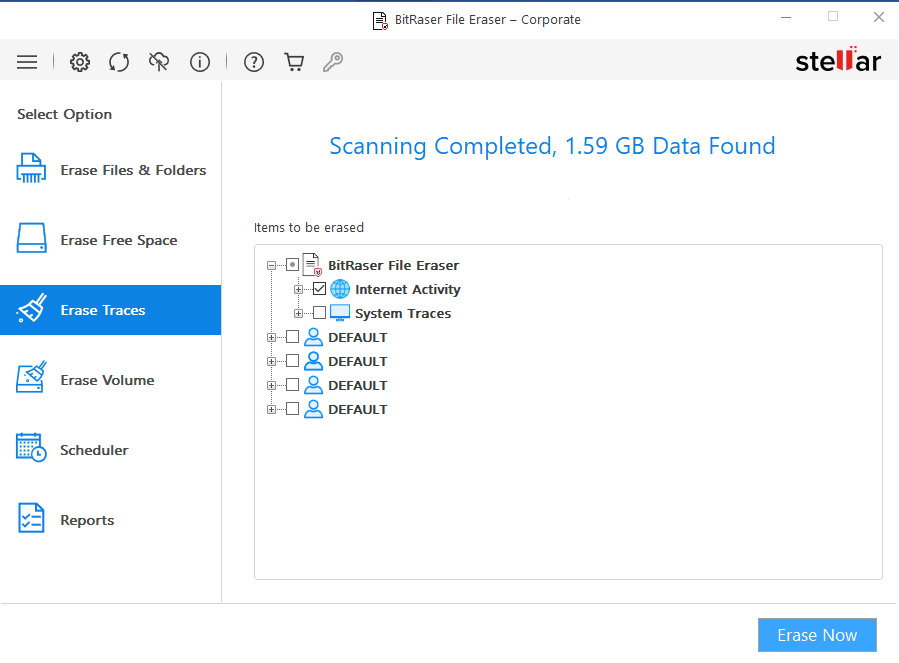Select the BitRaser File Eraser tree label
The image size is (899, 663).
[393, 265]
